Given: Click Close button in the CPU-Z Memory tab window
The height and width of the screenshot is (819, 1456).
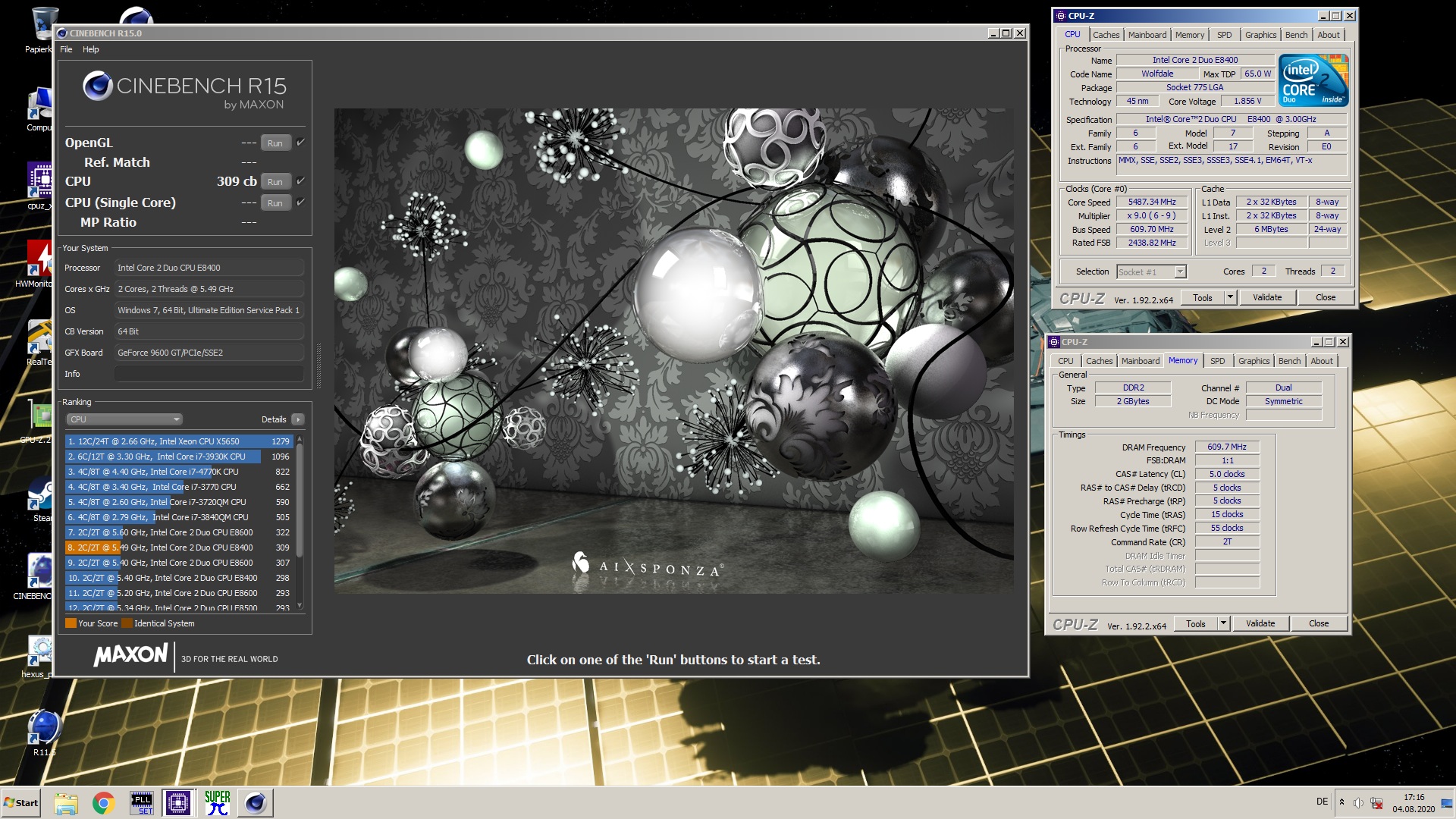Looking at the screenshot, I should point(1319,623).
